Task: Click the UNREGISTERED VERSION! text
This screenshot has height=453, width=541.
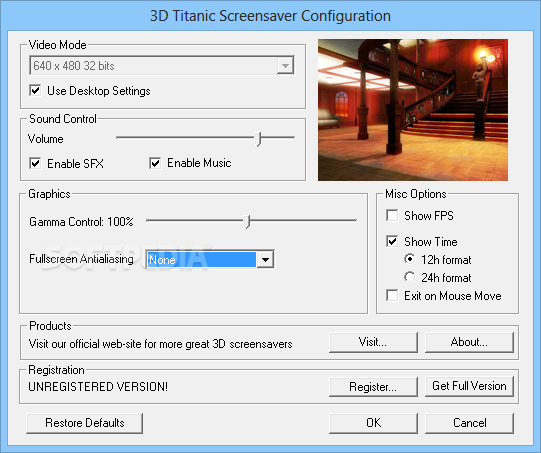Action: [x=98, y=387]
